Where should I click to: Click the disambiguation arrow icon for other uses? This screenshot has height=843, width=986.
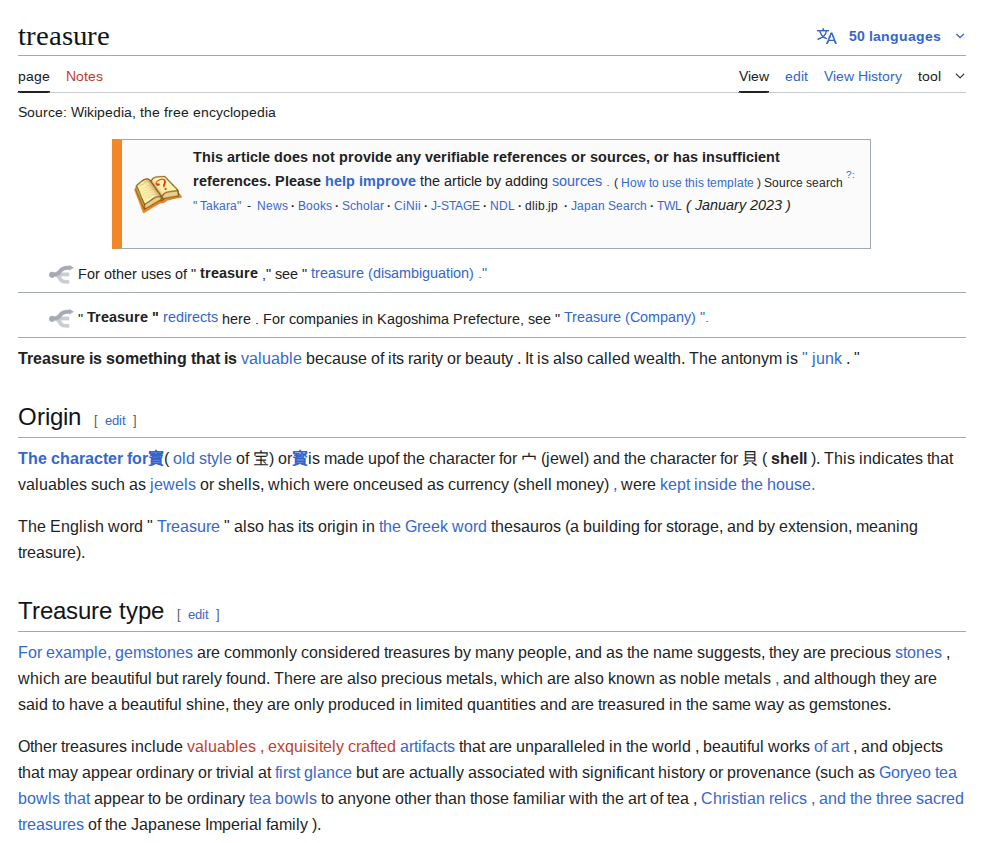click(x=61, y=274)
